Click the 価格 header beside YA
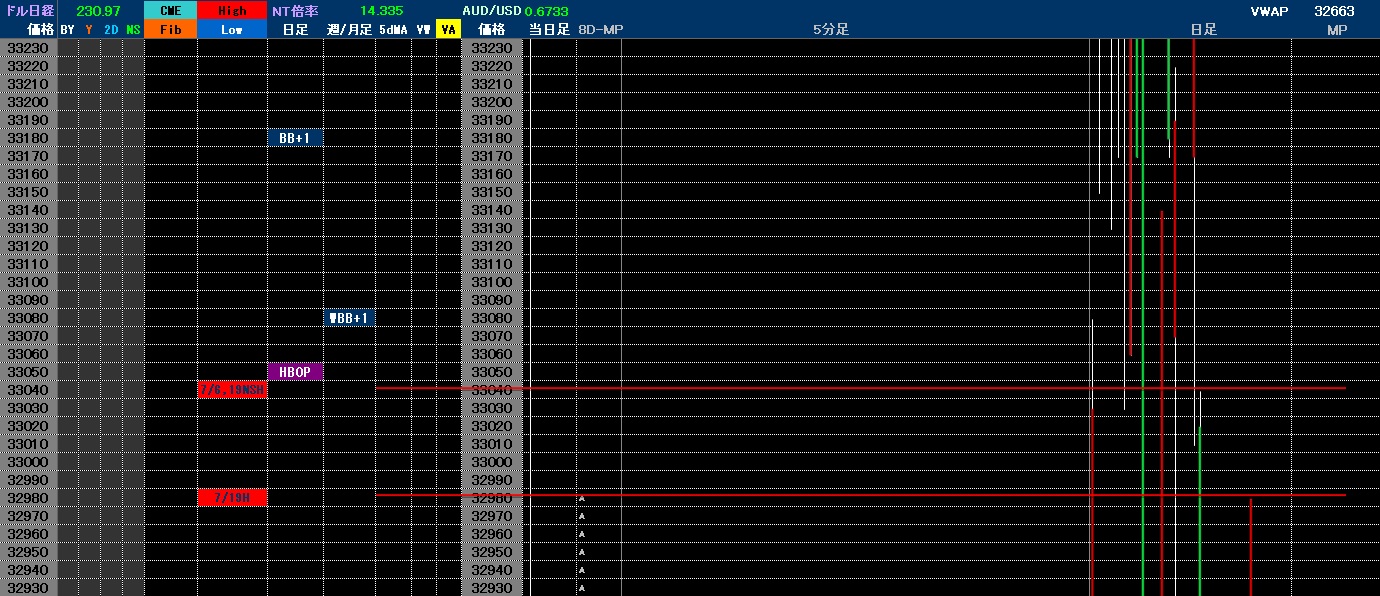The height and width of the screenshot is (596, 1380). point(492,30)
